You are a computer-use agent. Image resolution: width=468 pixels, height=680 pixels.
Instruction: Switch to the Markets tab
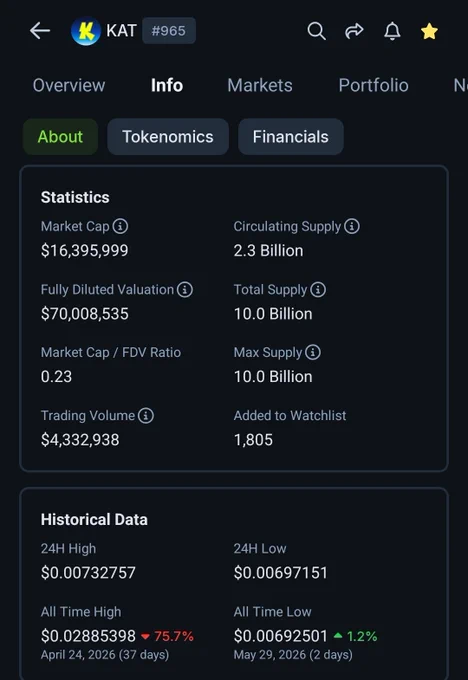coord(260,85)
